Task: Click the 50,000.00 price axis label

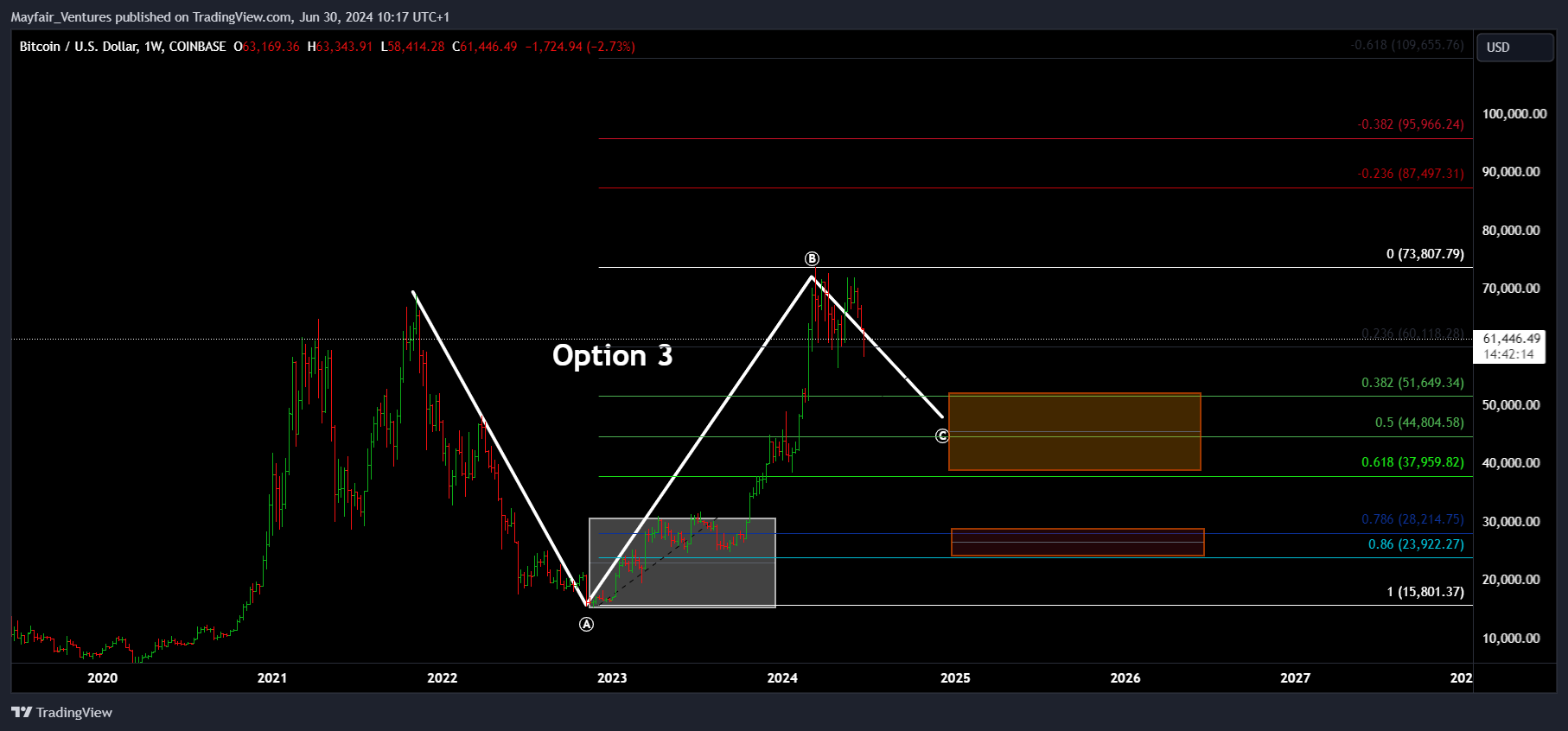Action: [1511, 405]
